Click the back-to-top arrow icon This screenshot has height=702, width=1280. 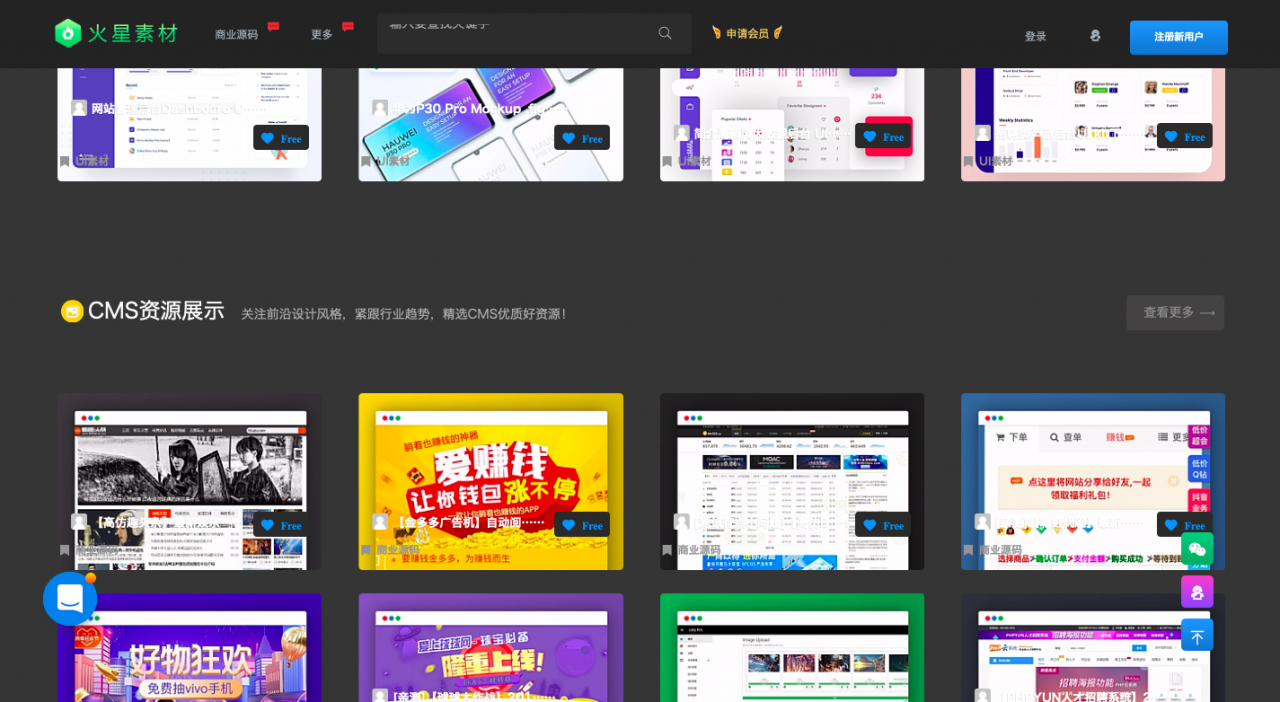[x=1196, y=634]
